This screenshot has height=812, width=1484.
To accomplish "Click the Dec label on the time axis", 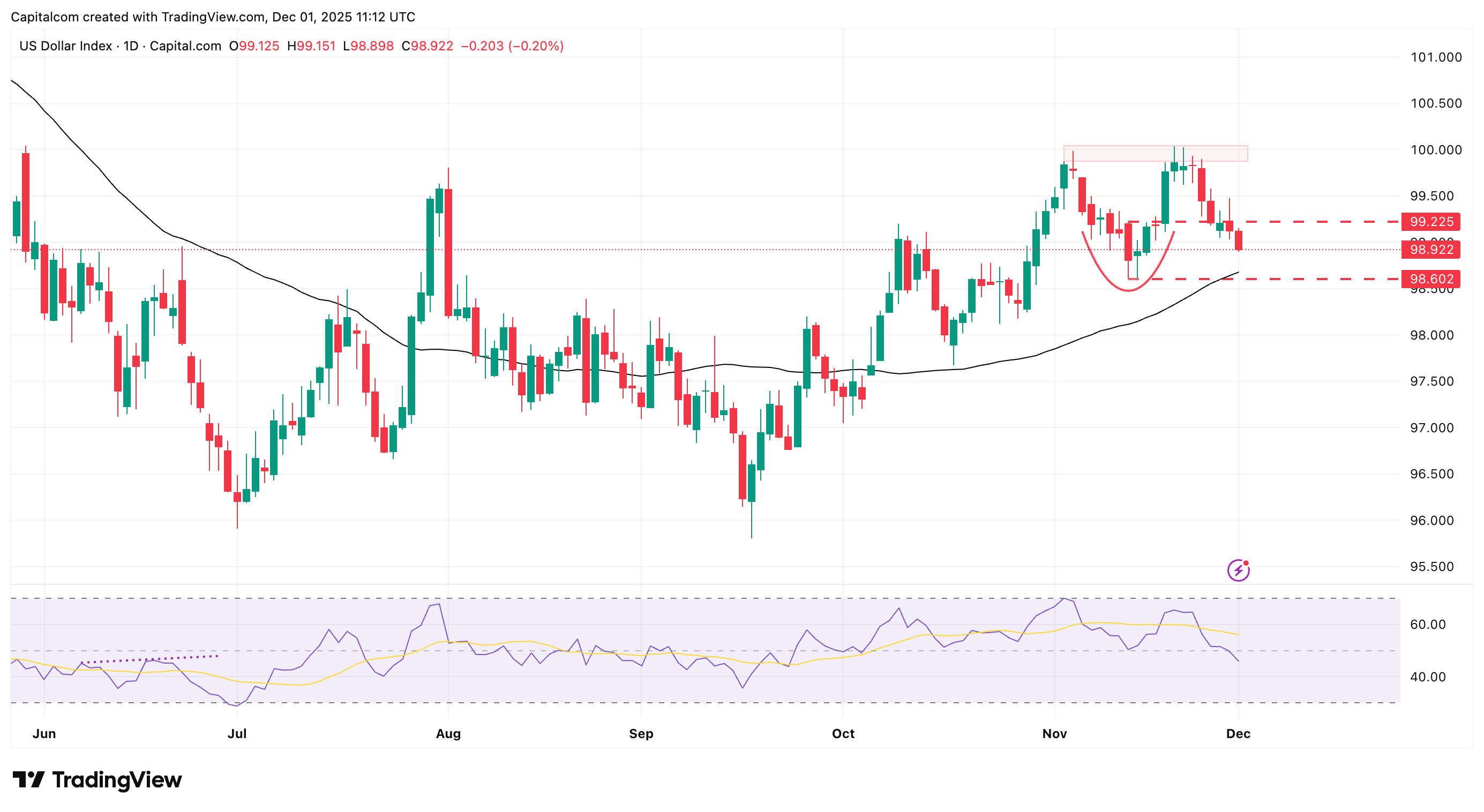I will (x=1238, y=734).
